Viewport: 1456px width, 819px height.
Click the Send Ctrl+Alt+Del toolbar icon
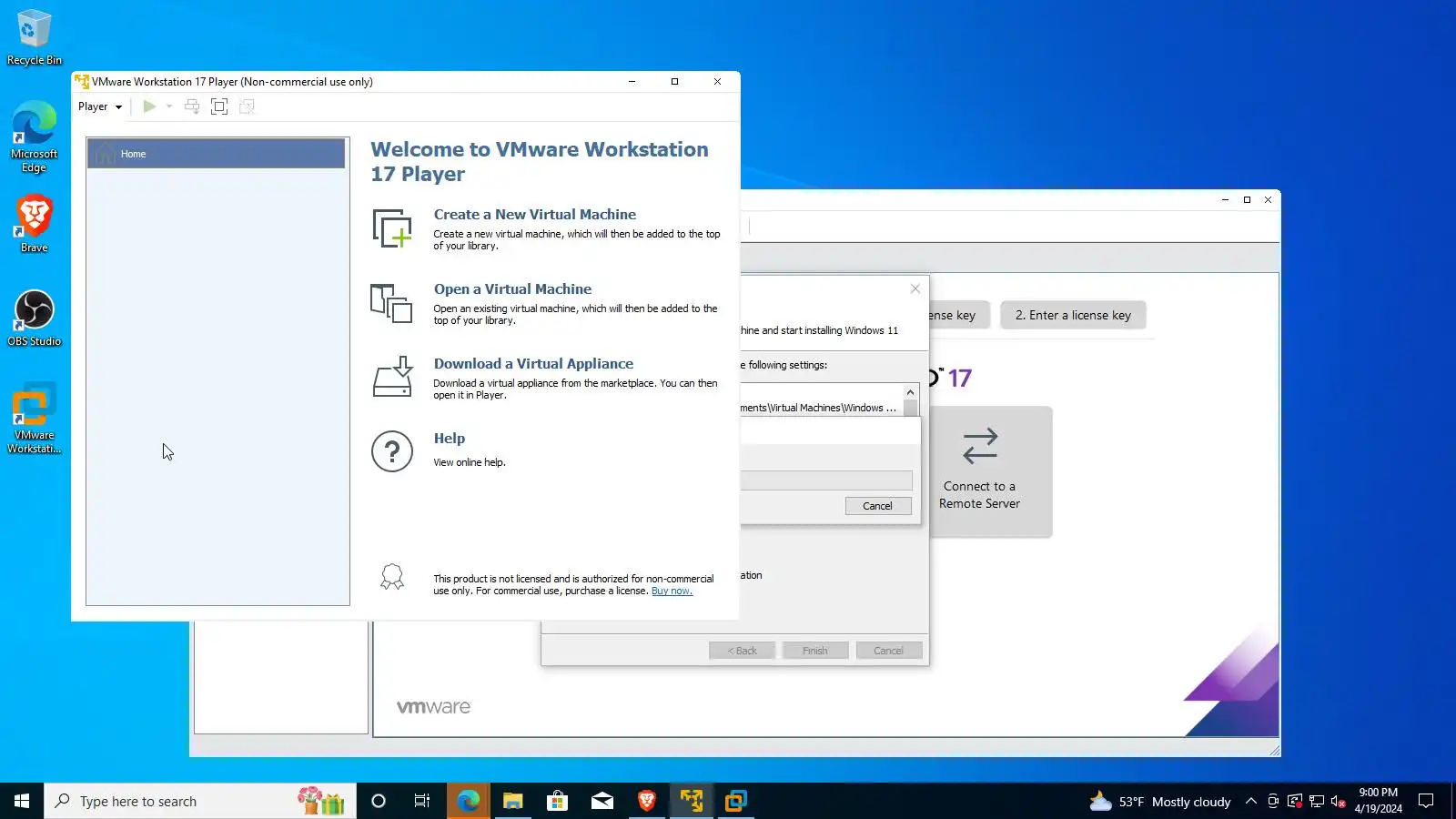pyautogui.click(x=192, y=106)
